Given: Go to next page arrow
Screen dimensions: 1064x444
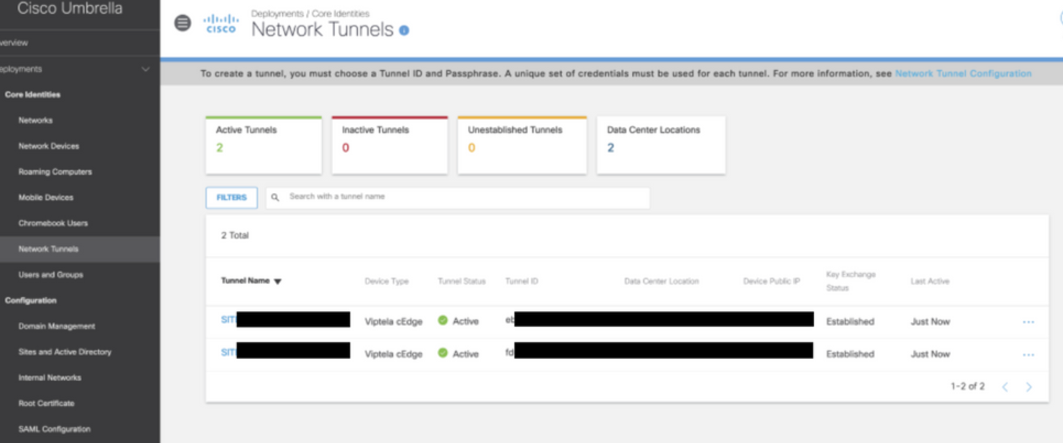Looking at the screenshot, I should pos(1029,387).
